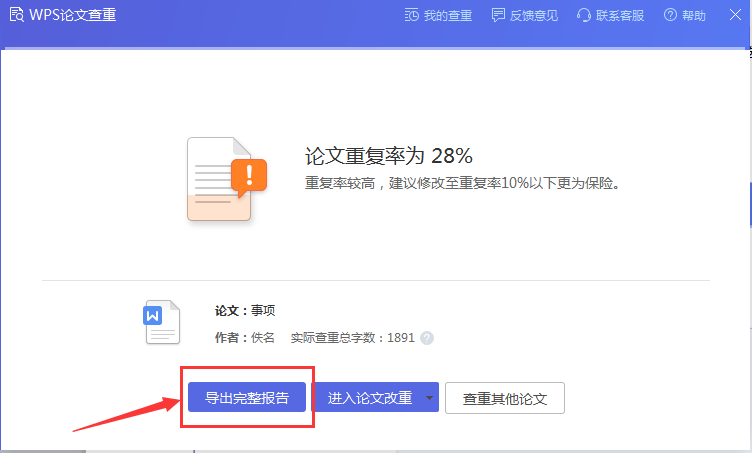This screenshot has height=453, width=752.
Task: Click the 帮助 question mark icon
Action: (669, 15)
